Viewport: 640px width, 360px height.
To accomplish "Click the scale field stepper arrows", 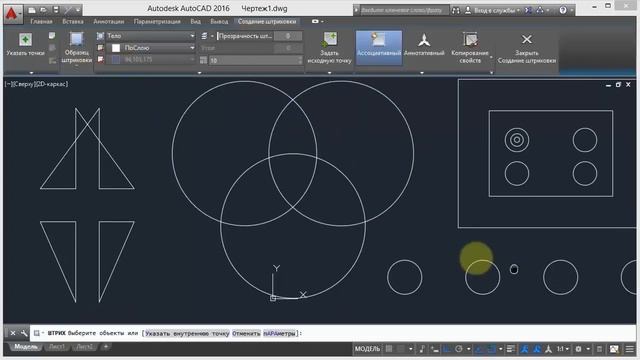I will click(300, 60).
